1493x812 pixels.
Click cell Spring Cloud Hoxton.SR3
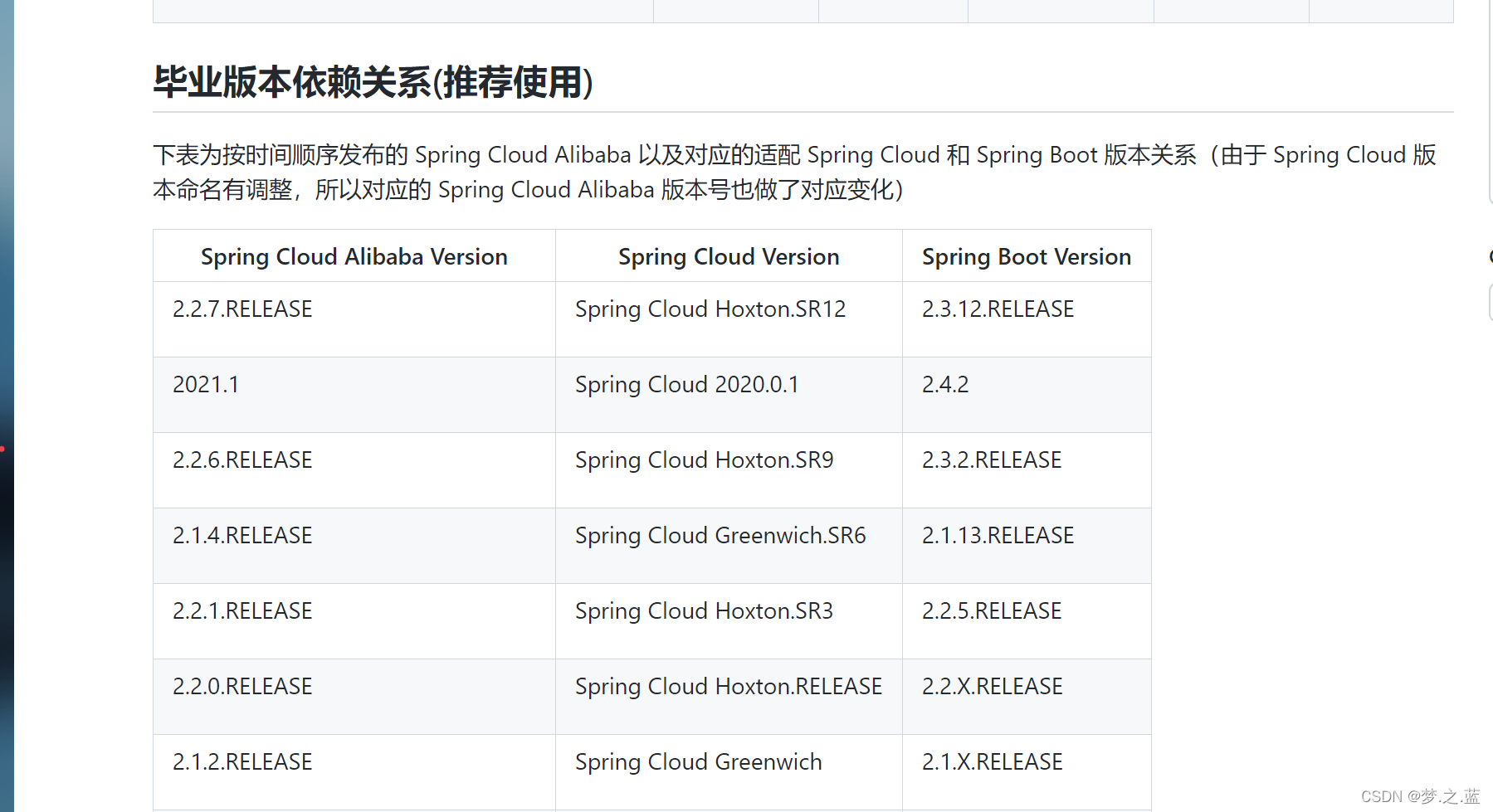click(729, 621)
